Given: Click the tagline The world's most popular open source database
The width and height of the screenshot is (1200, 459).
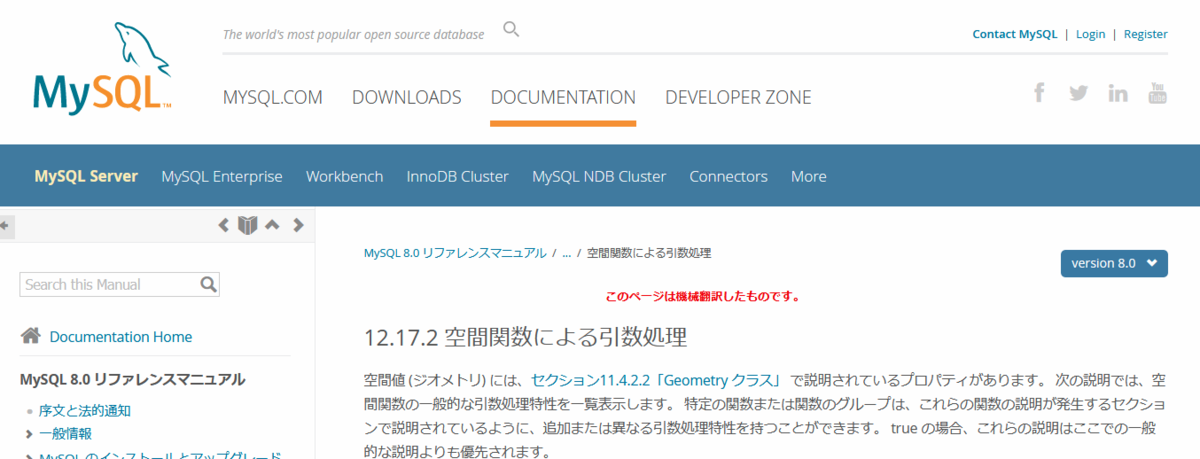Looking at the screenshot, I should point(353,34).
